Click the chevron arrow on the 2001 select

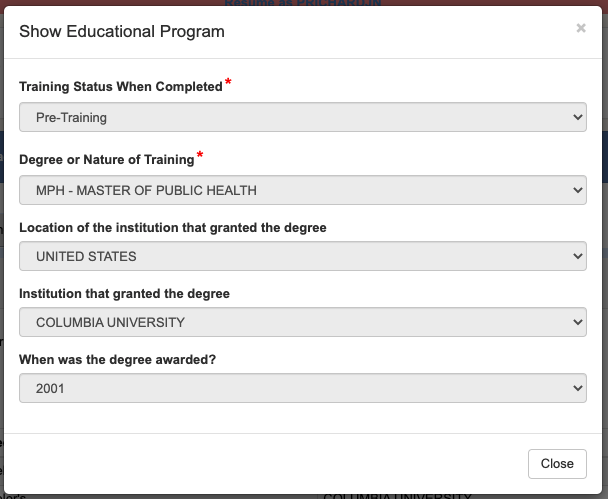coord(576,388)
